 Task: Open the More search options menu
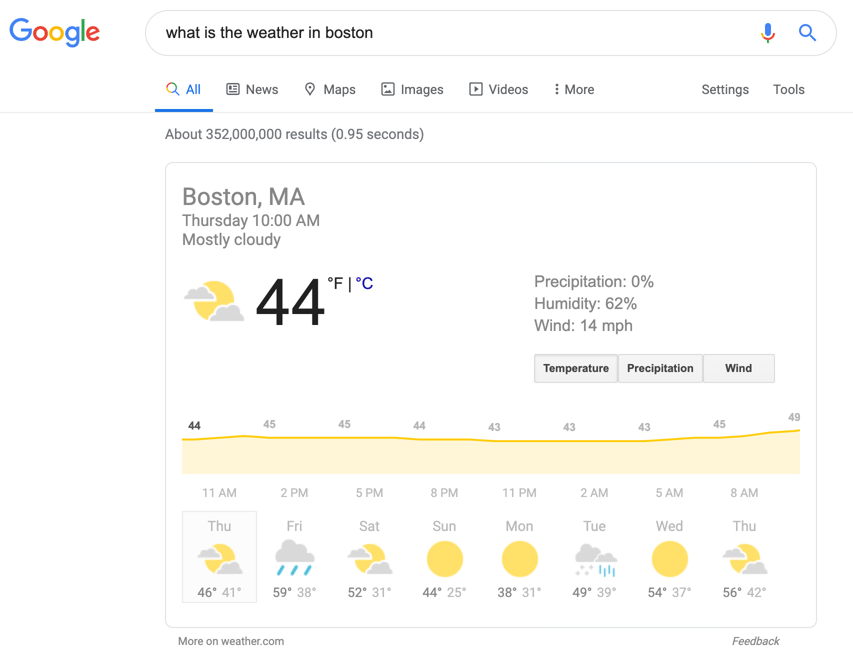pos(572,89)
